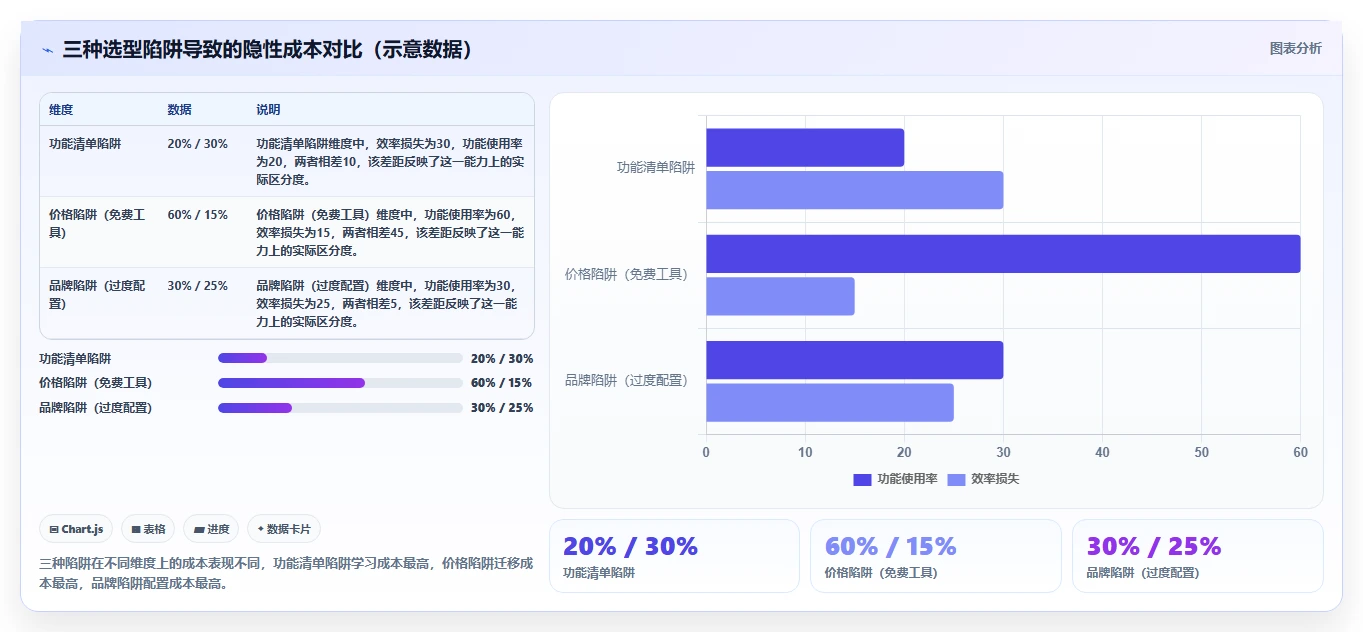Viewport: 1363px width, 632px height.
Task: Open the 60% / 15% data card
Action: [936, 556]
